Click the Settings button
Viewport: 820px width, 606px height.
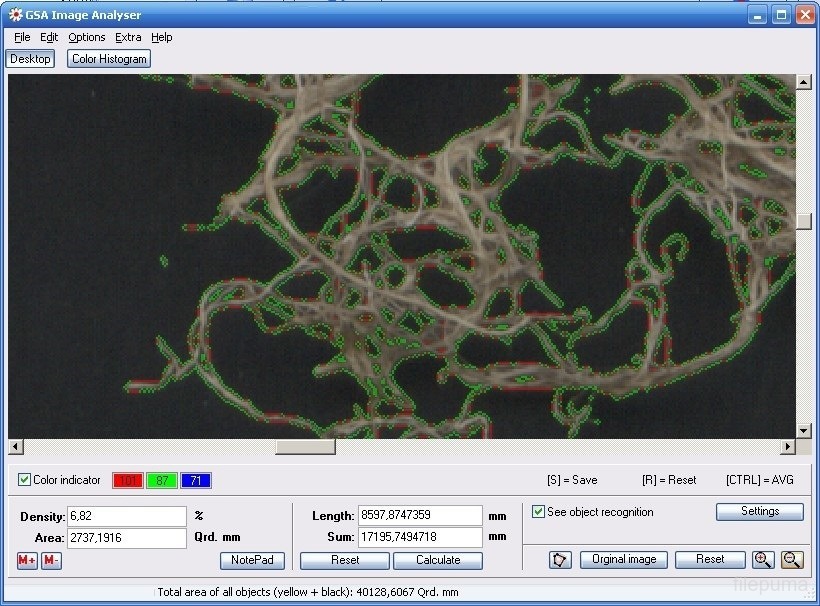759,511
